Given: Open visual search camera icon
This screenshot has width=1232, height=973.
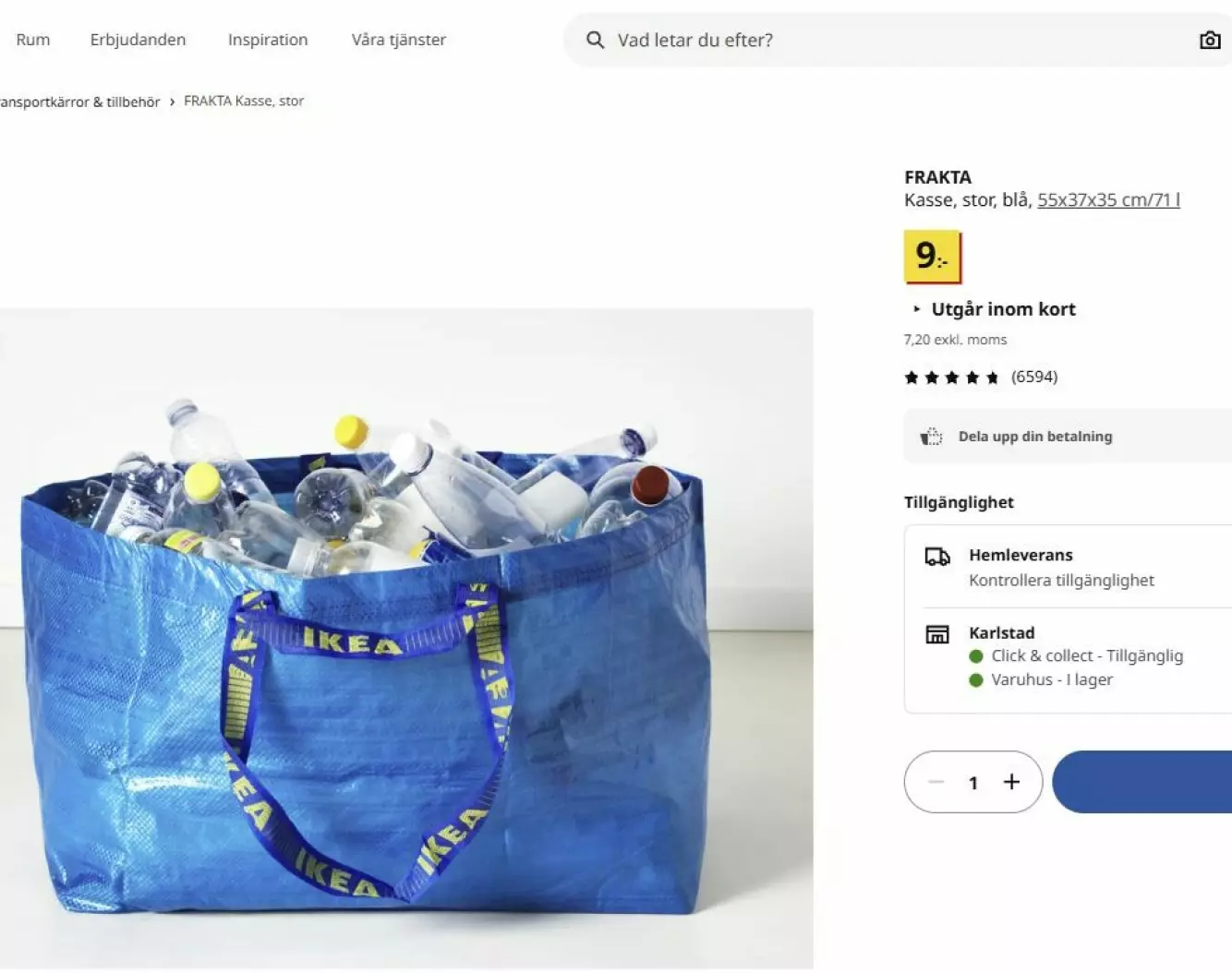Looking at the screenshot, I should (x=1209, y=40).
